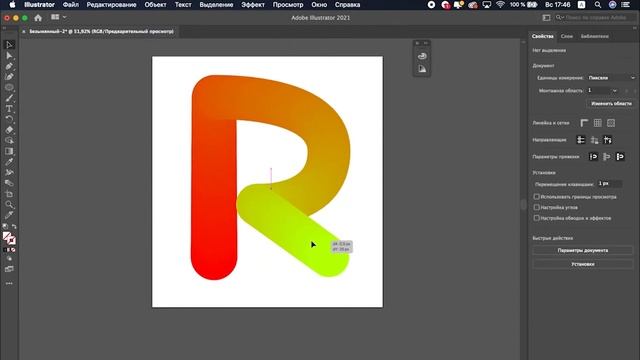640x360 pixels.
Task: Click the fill color swatch
Action: 7,236
